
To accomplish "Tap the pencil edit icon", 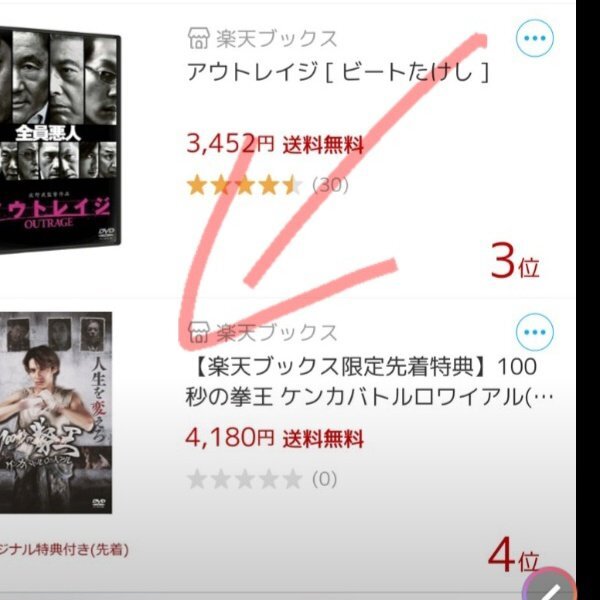I will (x=550, y=585).
